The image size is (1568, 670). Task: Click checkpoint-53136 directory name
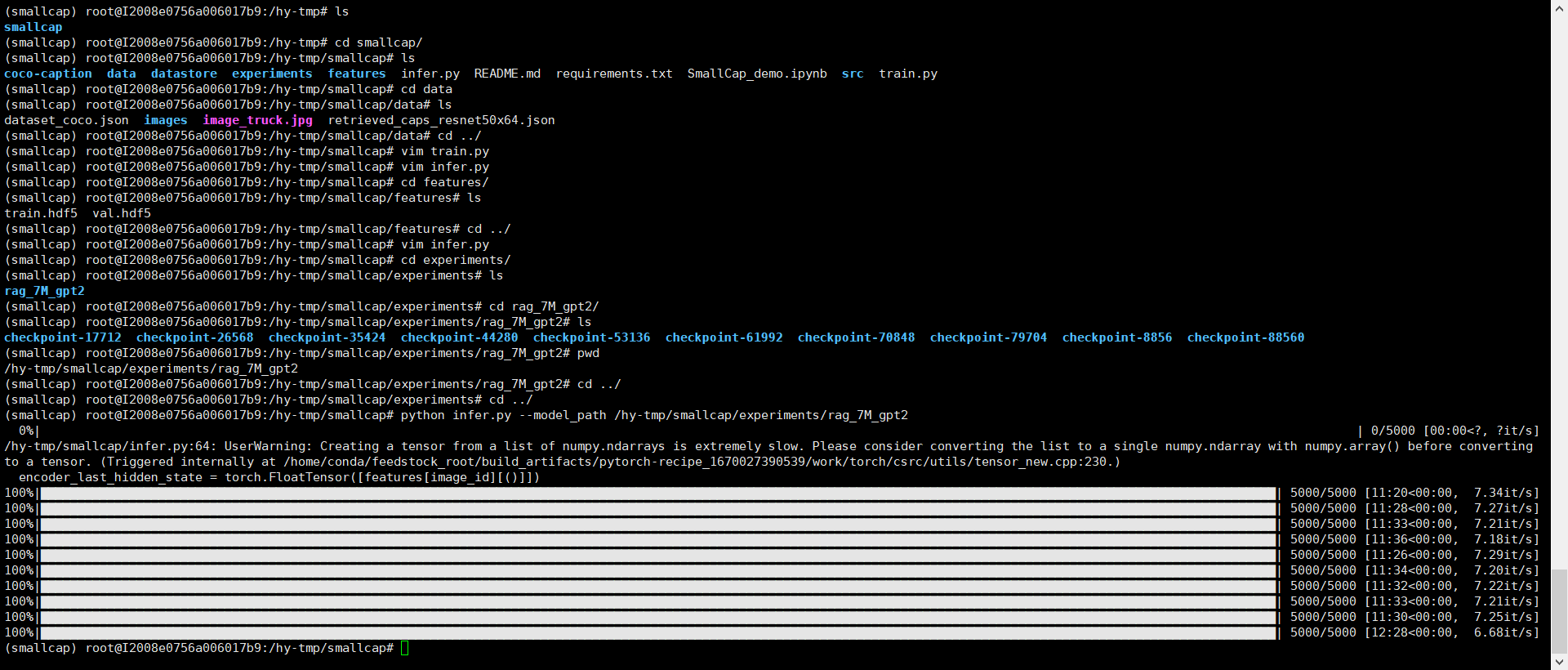591,337
